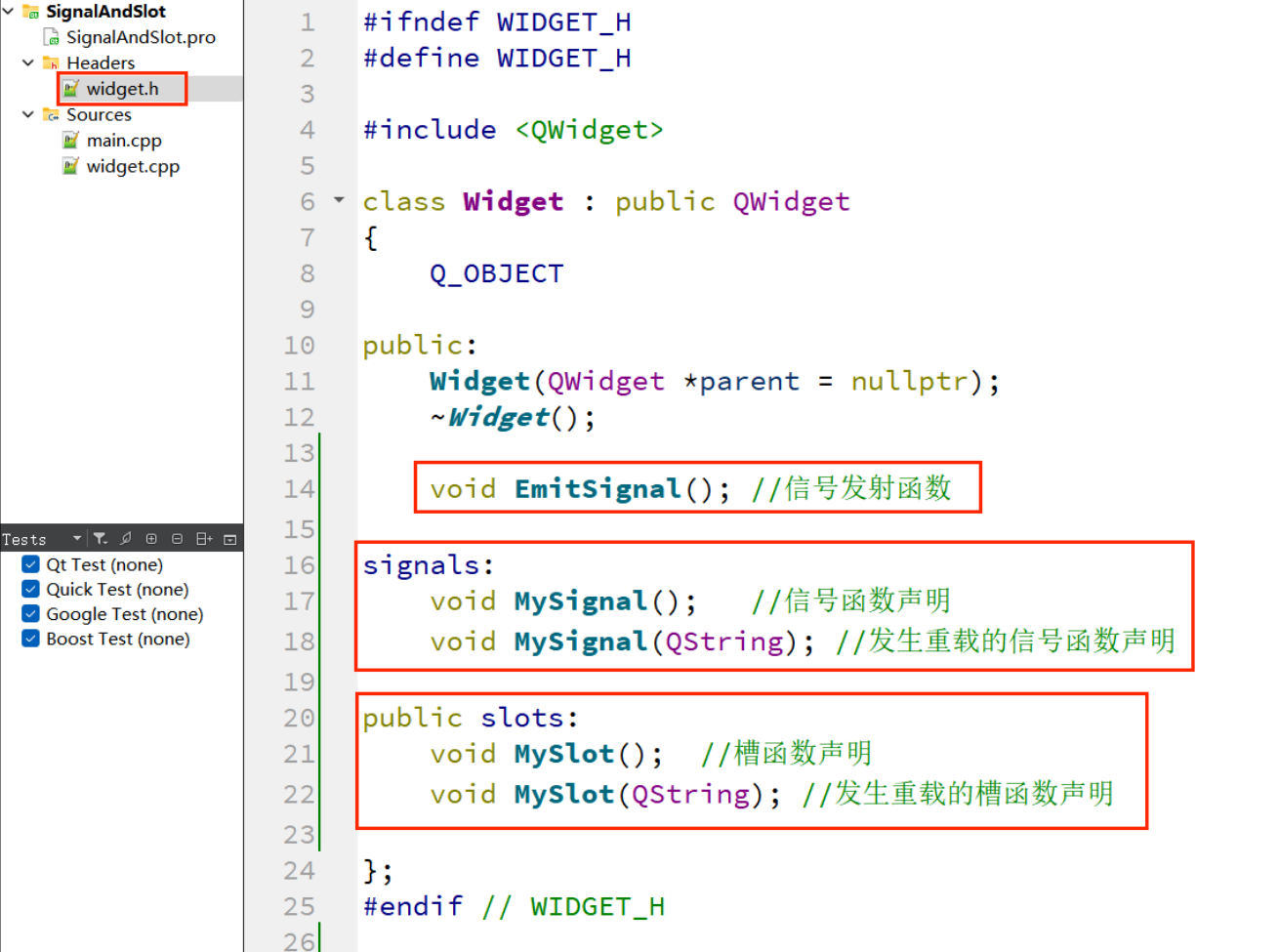The height and width of the screenshot is (952, 1279).
Task: Open the Tests view selector dropdown
Action: [x=76, y=539]
